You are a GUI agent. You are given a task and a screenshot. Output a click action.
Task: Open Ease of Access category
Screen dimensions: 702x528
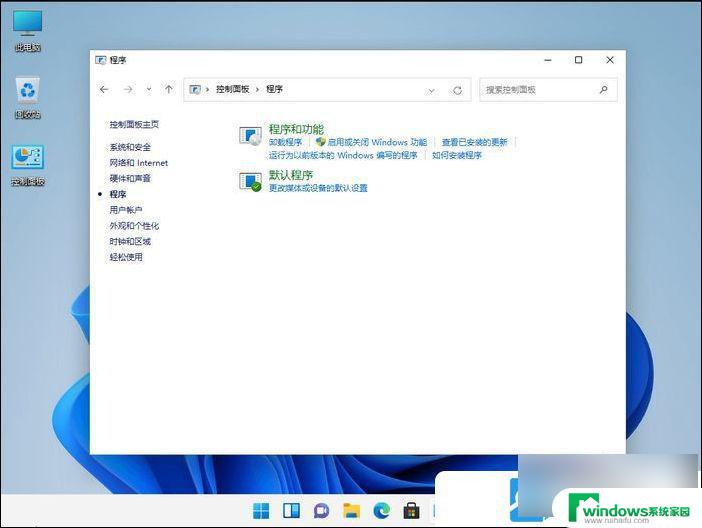(126, 257)
